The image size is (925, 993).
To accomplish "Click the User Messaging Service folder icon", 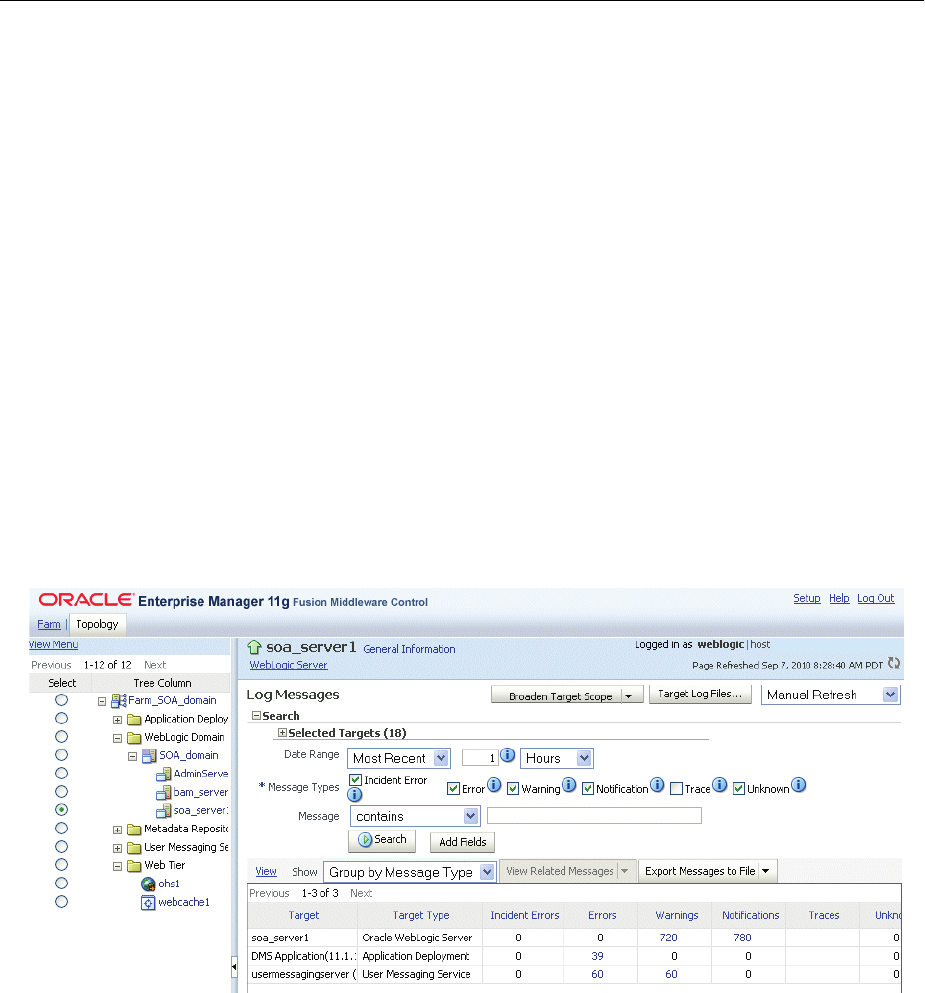I will (134, 847).
